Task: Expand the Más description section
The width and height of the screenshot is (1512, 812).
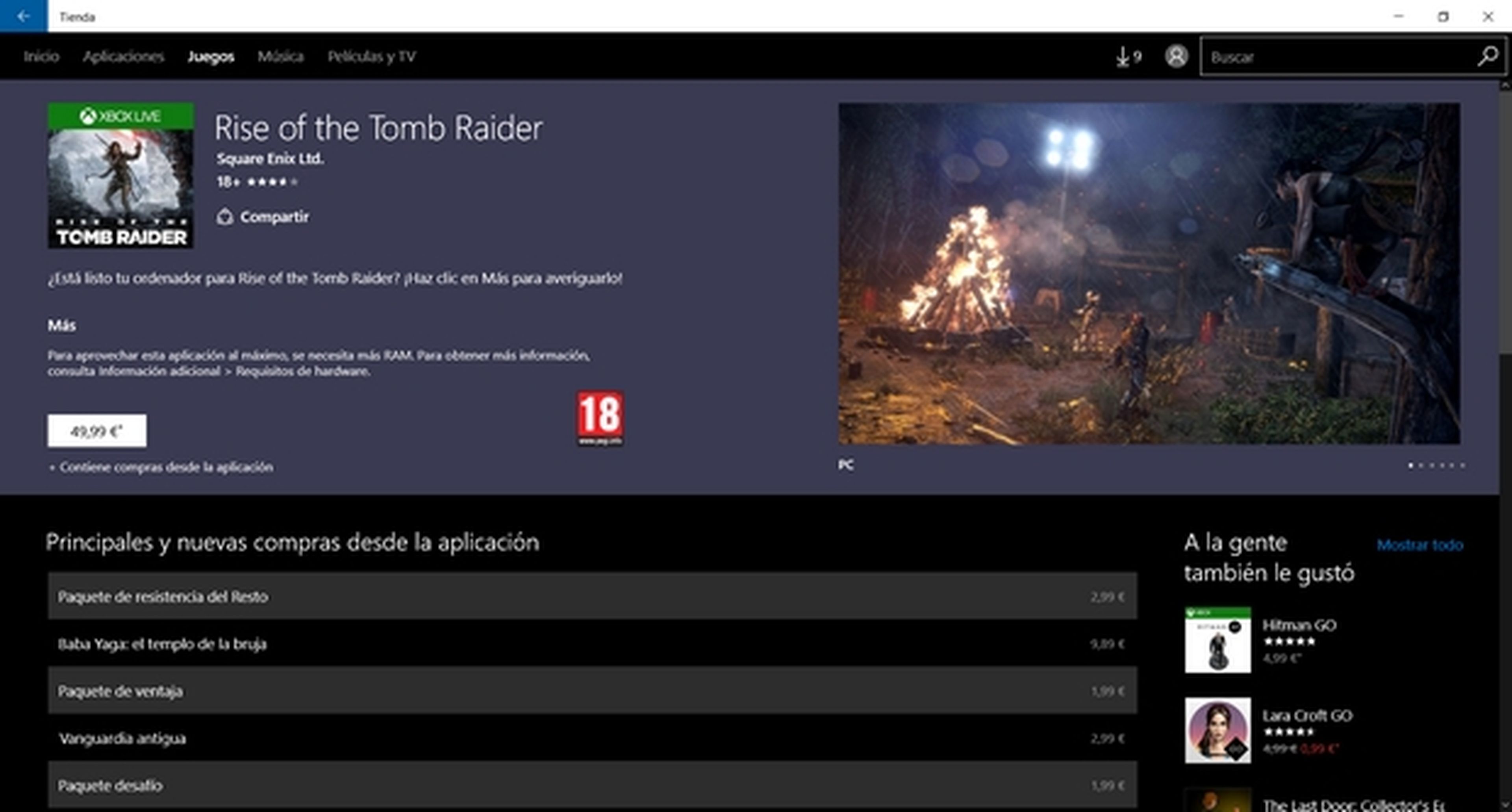Action: tap(62, 325)
